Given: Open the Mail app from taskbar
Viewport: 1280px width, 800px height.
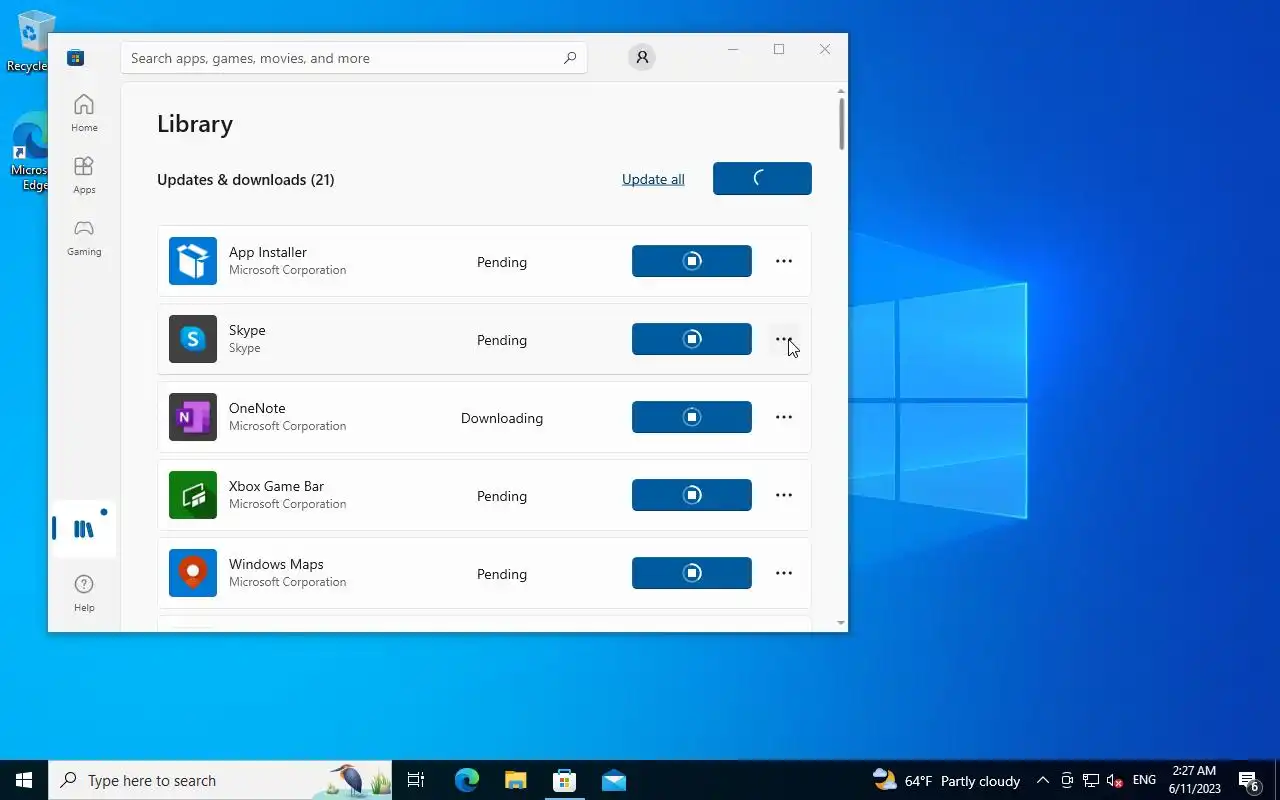Looking at the screenshot, I should click(x=613, y=780).
